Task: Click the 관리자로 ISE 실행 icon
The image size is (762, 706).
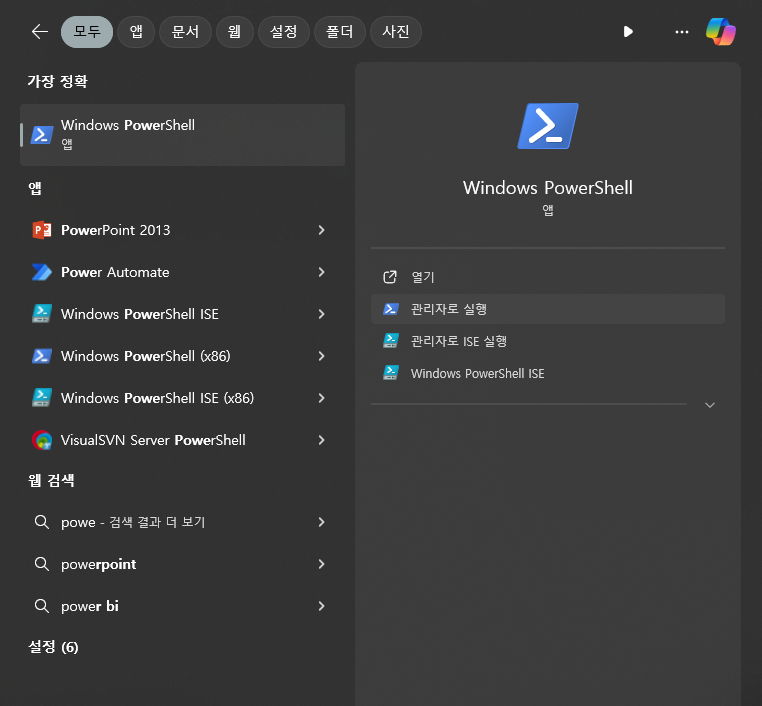Action: click(391, 341)
